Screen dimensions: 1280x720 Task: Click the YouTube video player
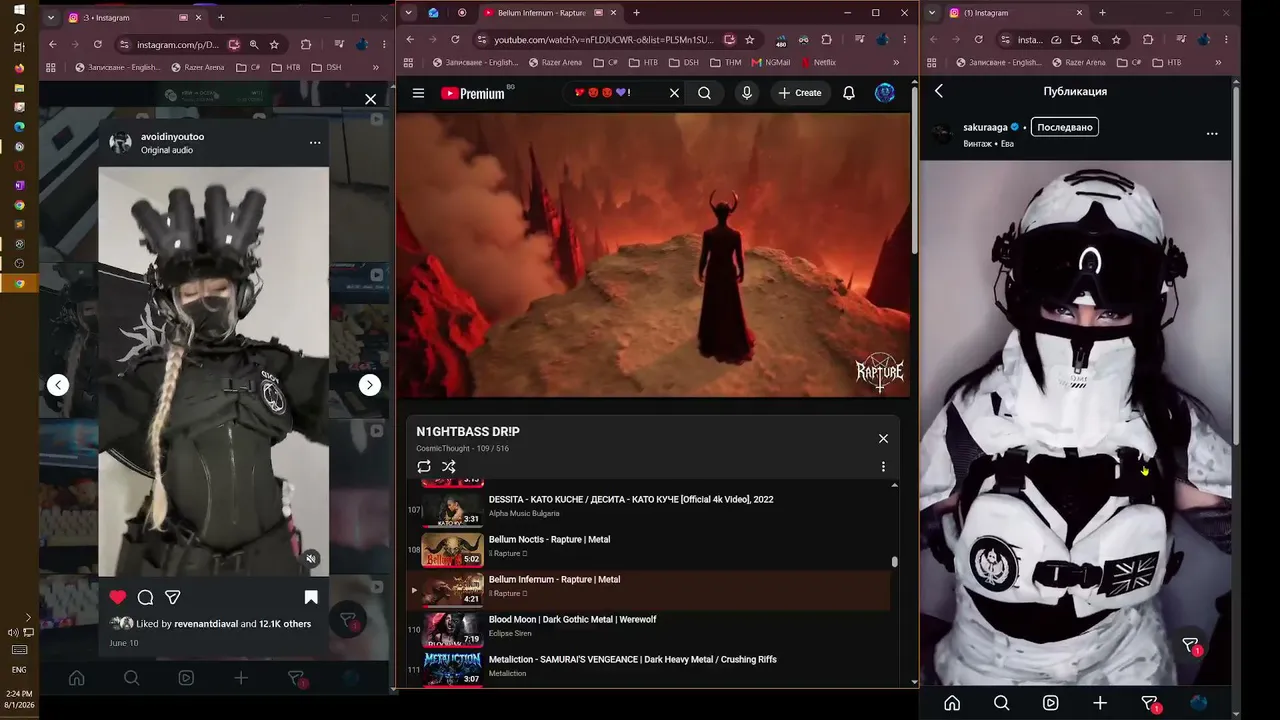(653, 255)
